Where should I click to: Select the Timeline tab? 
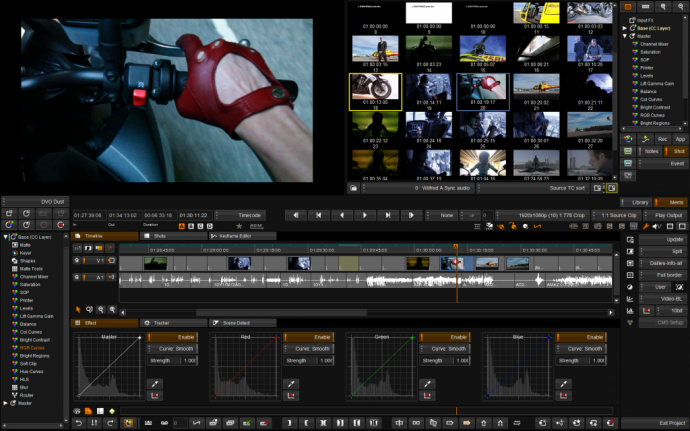pos(105,236)
